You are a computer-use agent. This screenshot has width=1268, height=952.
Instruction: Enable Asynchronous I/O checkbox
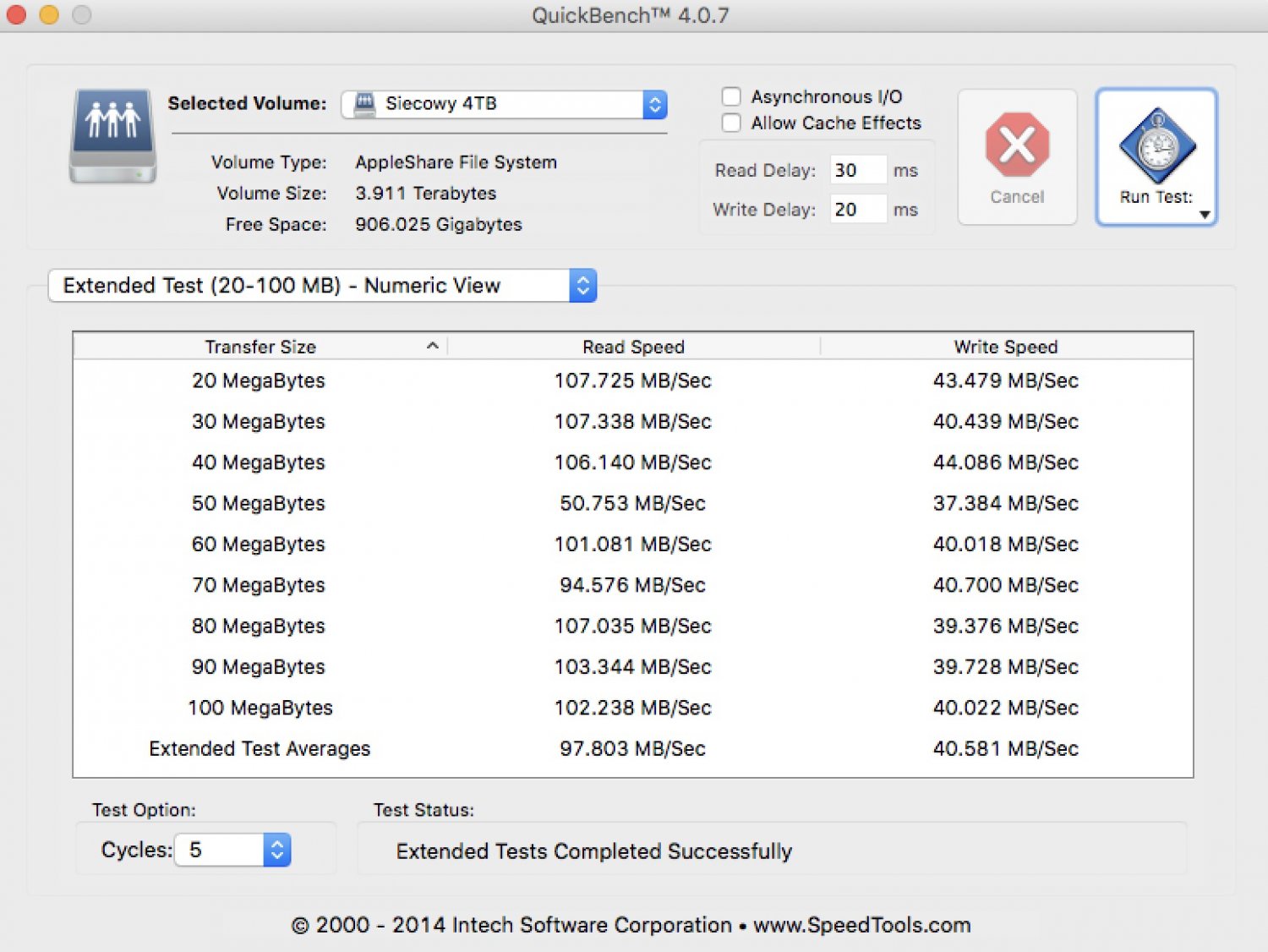point(731,96)
